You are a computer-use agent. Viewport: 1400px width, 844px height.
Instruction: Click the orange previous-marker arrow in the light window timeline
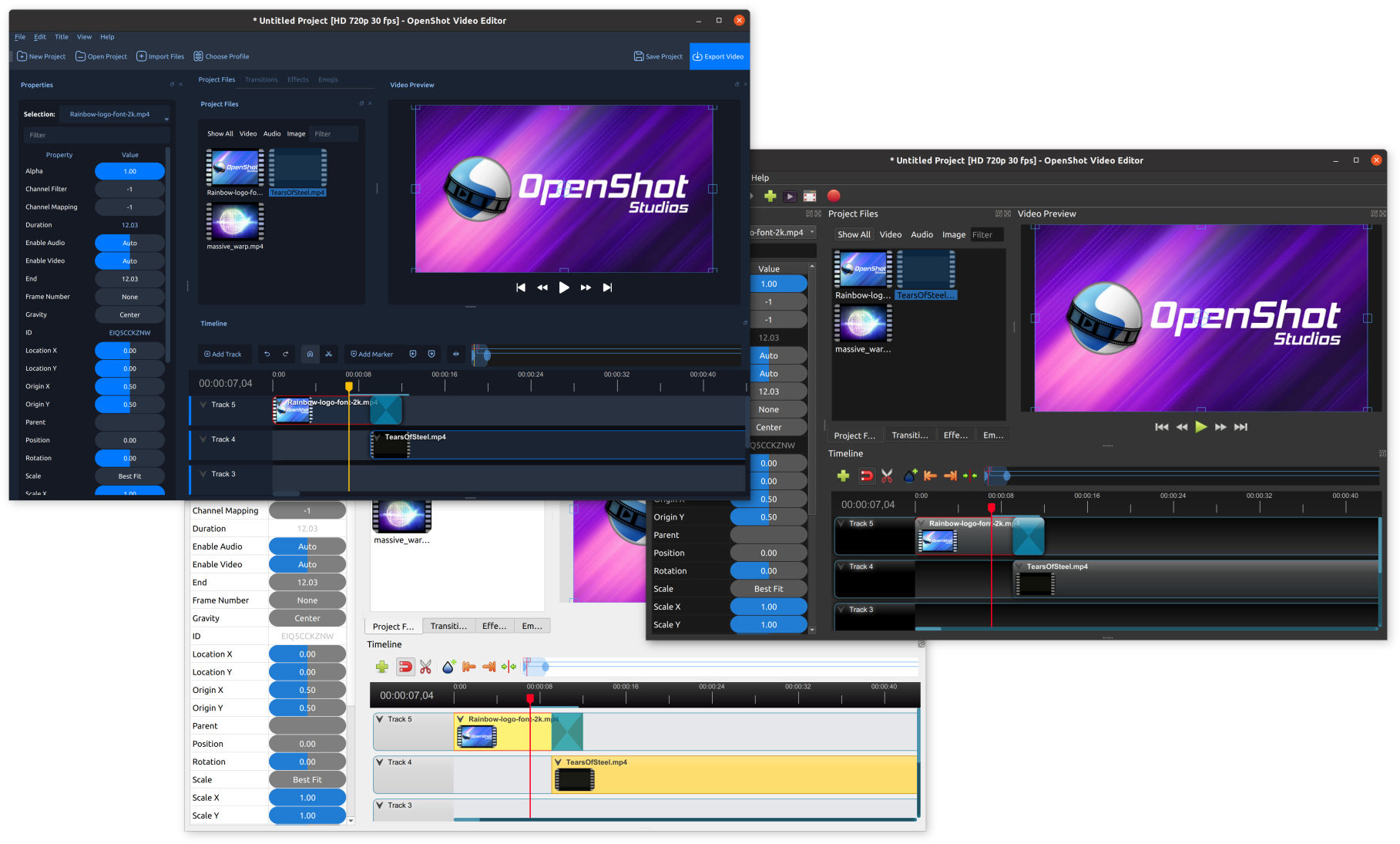468,667
